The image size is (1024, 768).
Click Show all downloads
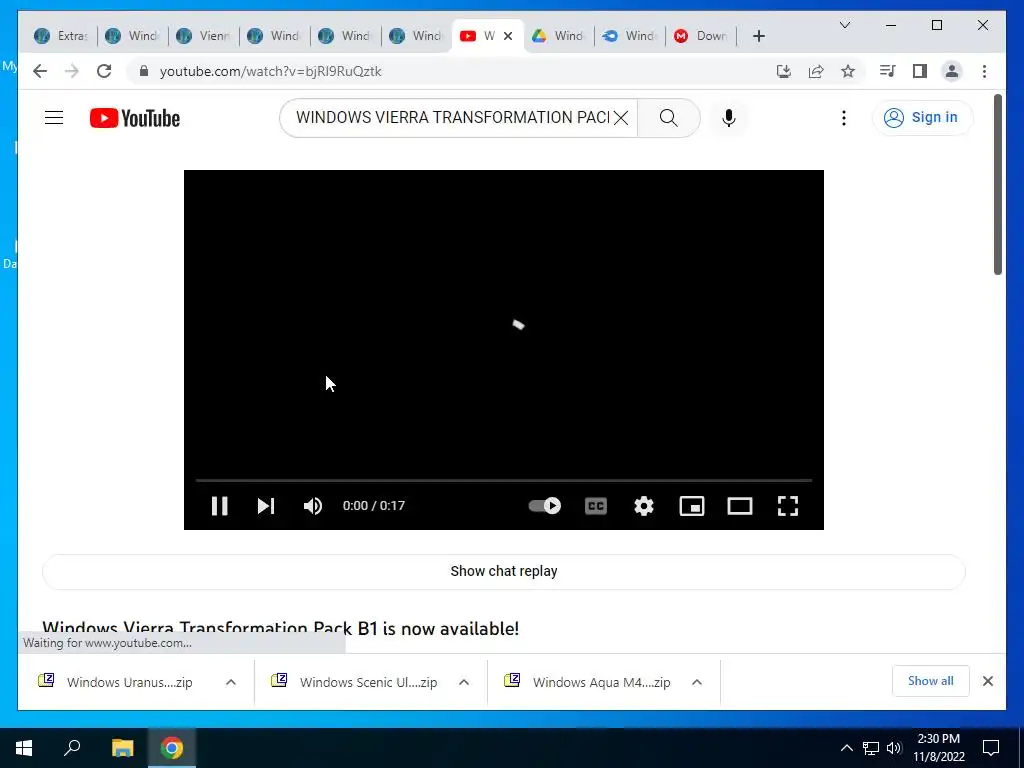pyautogui.click(x=931, y=681)
